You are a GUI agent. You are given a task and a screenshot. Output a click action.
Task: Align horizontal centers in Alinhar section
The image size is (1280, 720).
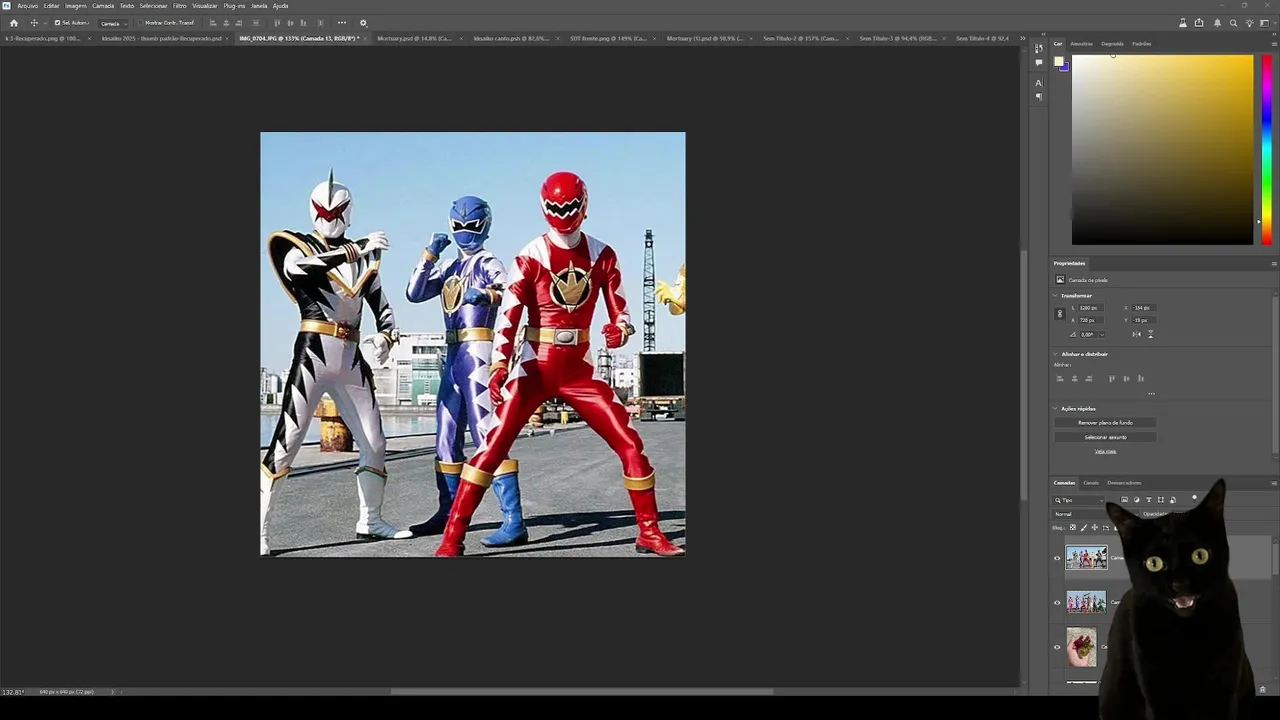coord(1075,378)
